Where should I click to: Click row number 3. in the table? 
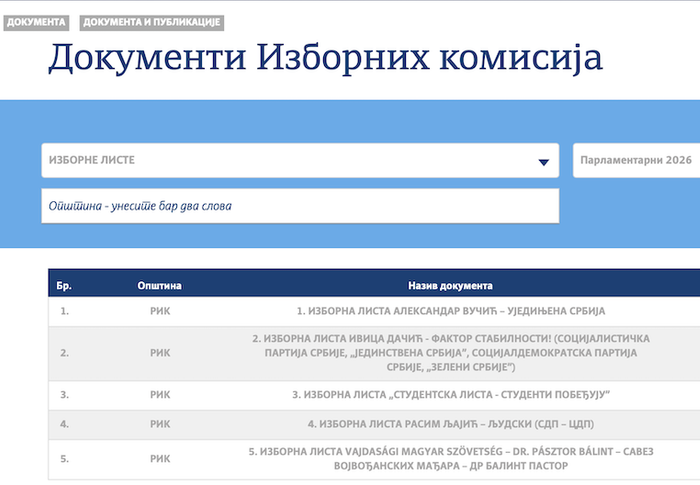click(65, 395)
